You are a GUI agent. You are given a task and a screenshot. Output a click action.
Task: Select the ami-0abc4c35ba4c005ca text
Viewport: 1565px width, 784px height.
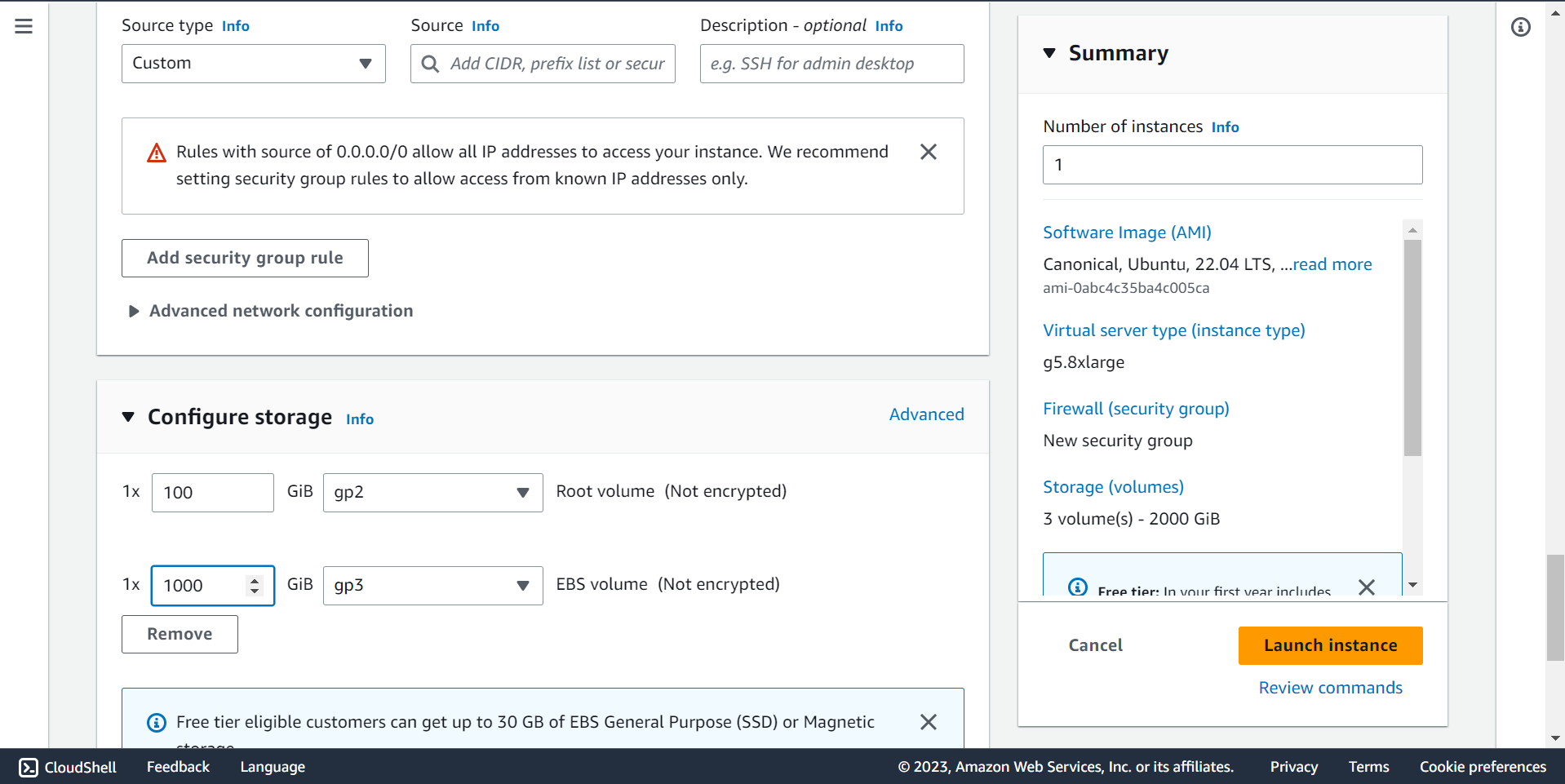[x=1126, y=288]
